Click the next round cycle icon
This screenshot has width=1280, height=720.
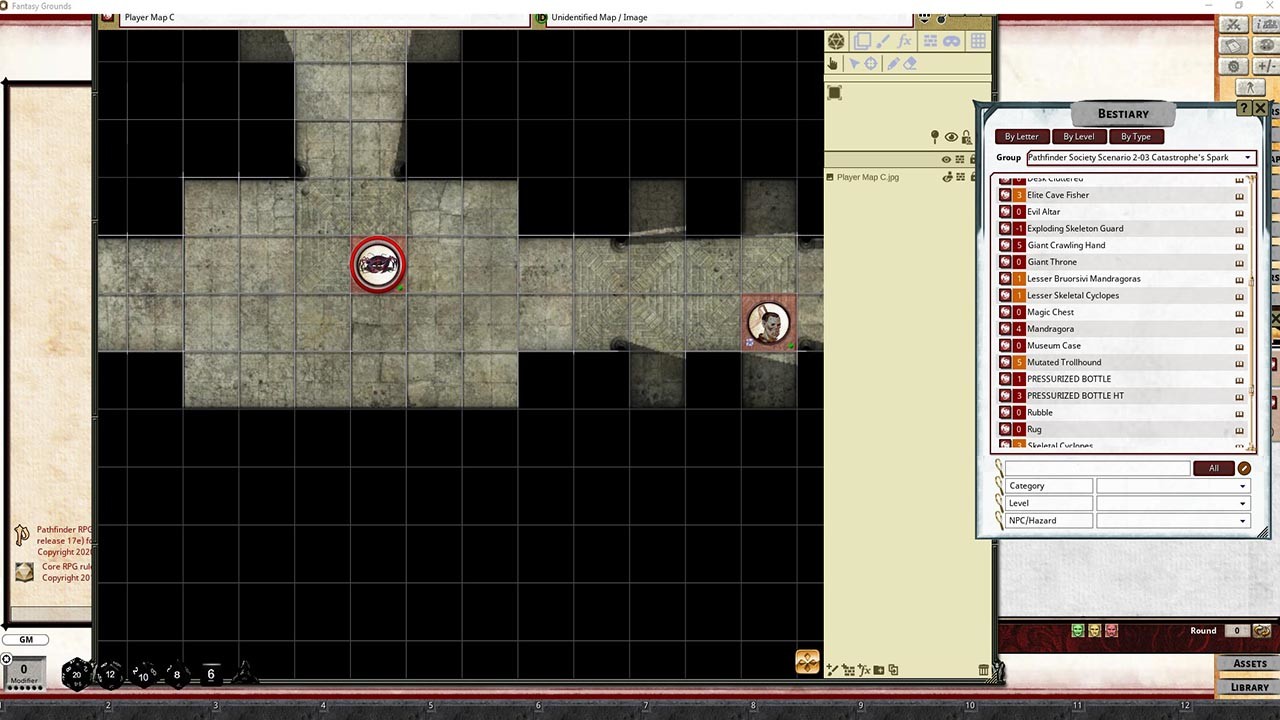click(1261, 630)
